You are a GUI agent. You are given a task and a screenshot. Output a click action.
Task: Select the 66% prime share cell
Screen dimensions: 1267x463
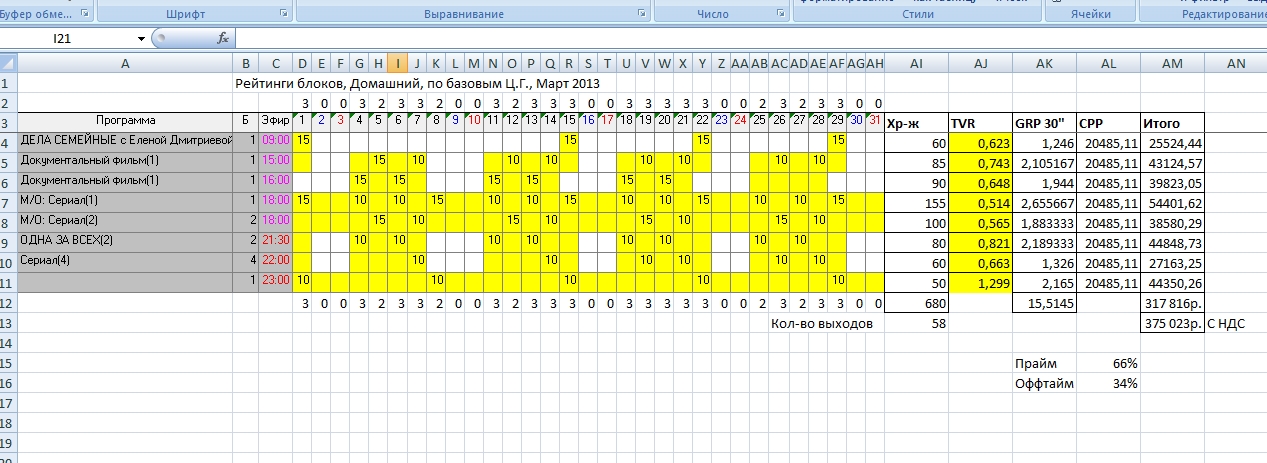[x=1108, y=363]
